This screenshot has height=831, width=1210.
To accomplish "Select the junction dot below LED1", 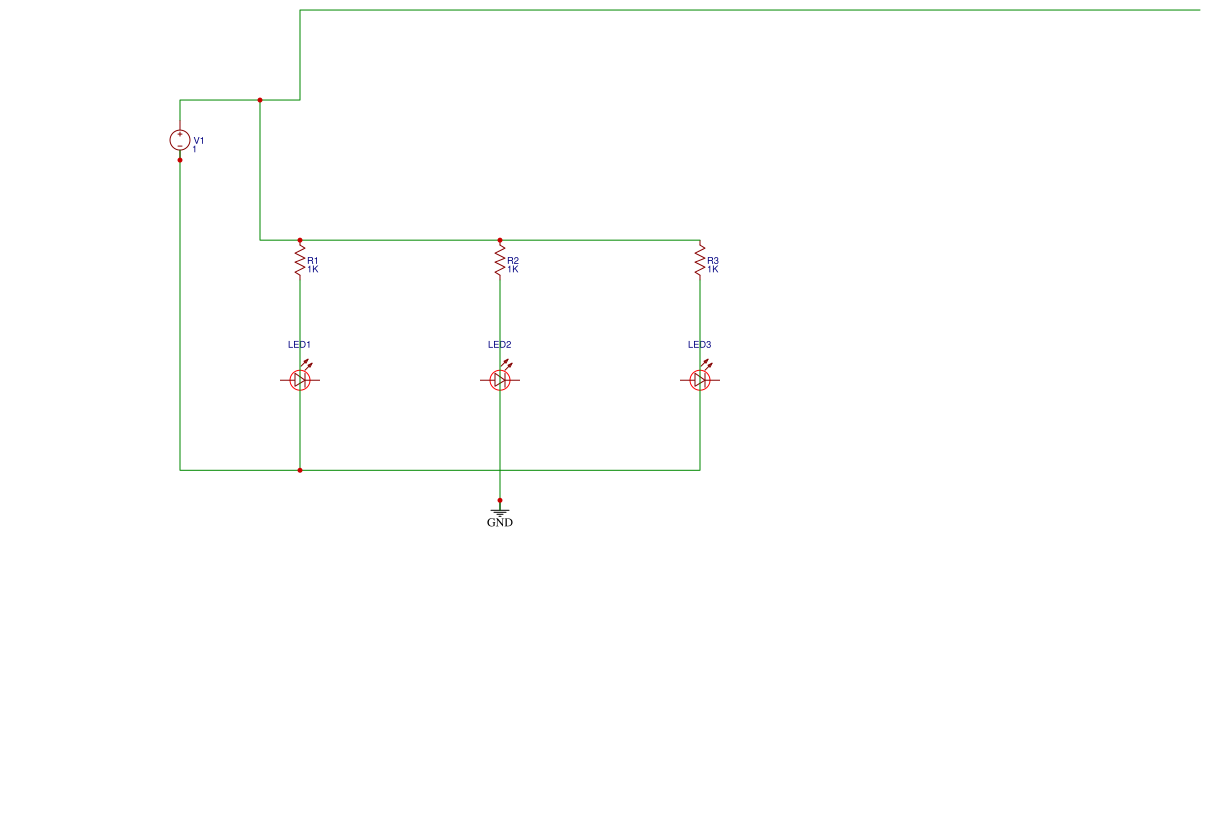I will 300,468.
